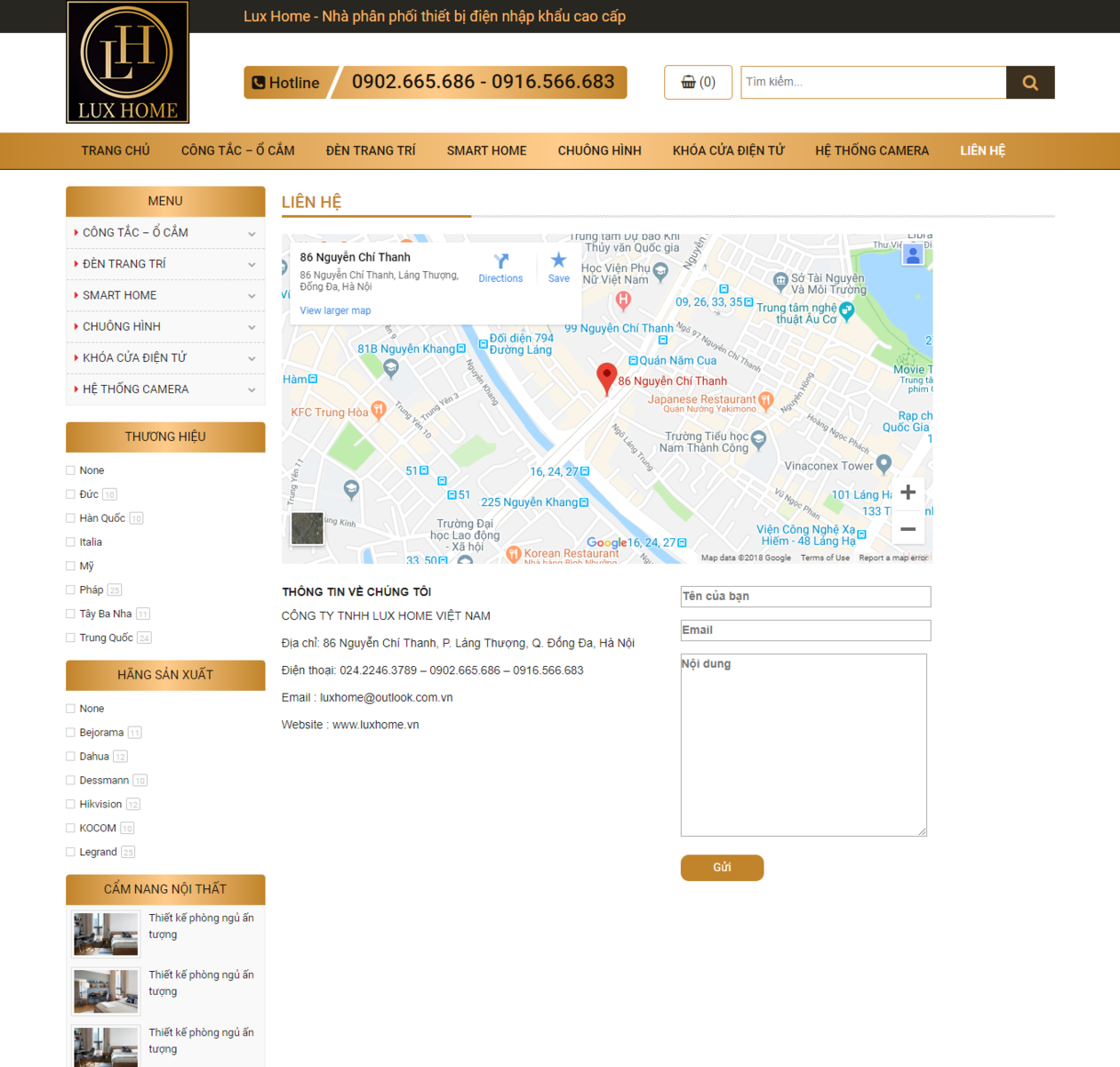Open Directions on the map card
The height and width of the screenshot is (1067, 1120).
(500, 267)
